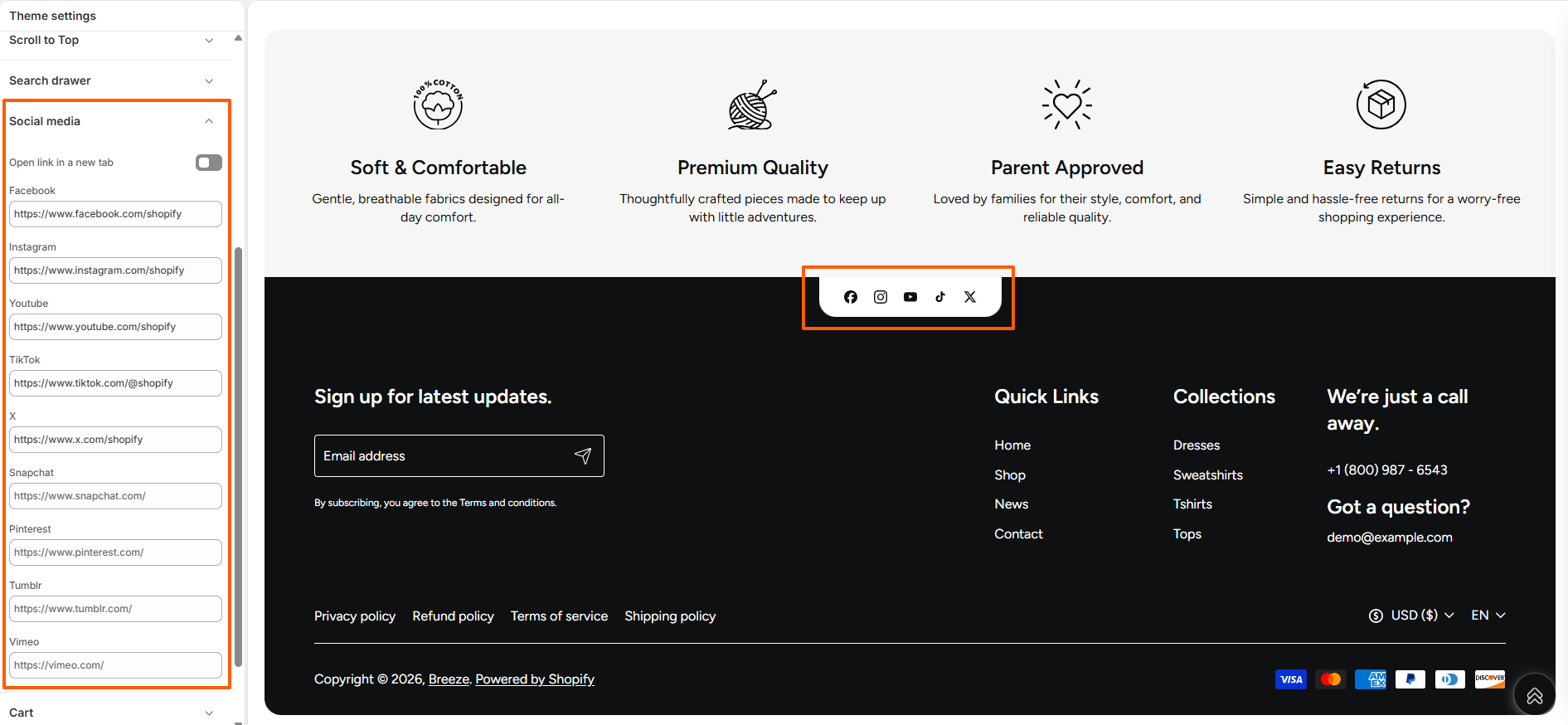Click the American Express payment icon

(x=1371, y=679)
